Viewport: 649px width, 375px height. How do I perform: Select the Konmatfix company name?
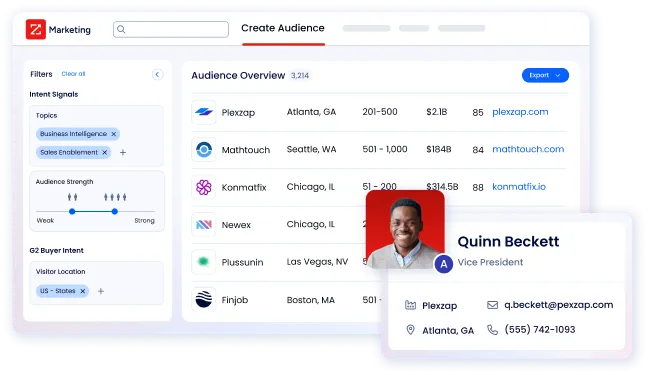(244, 188)
